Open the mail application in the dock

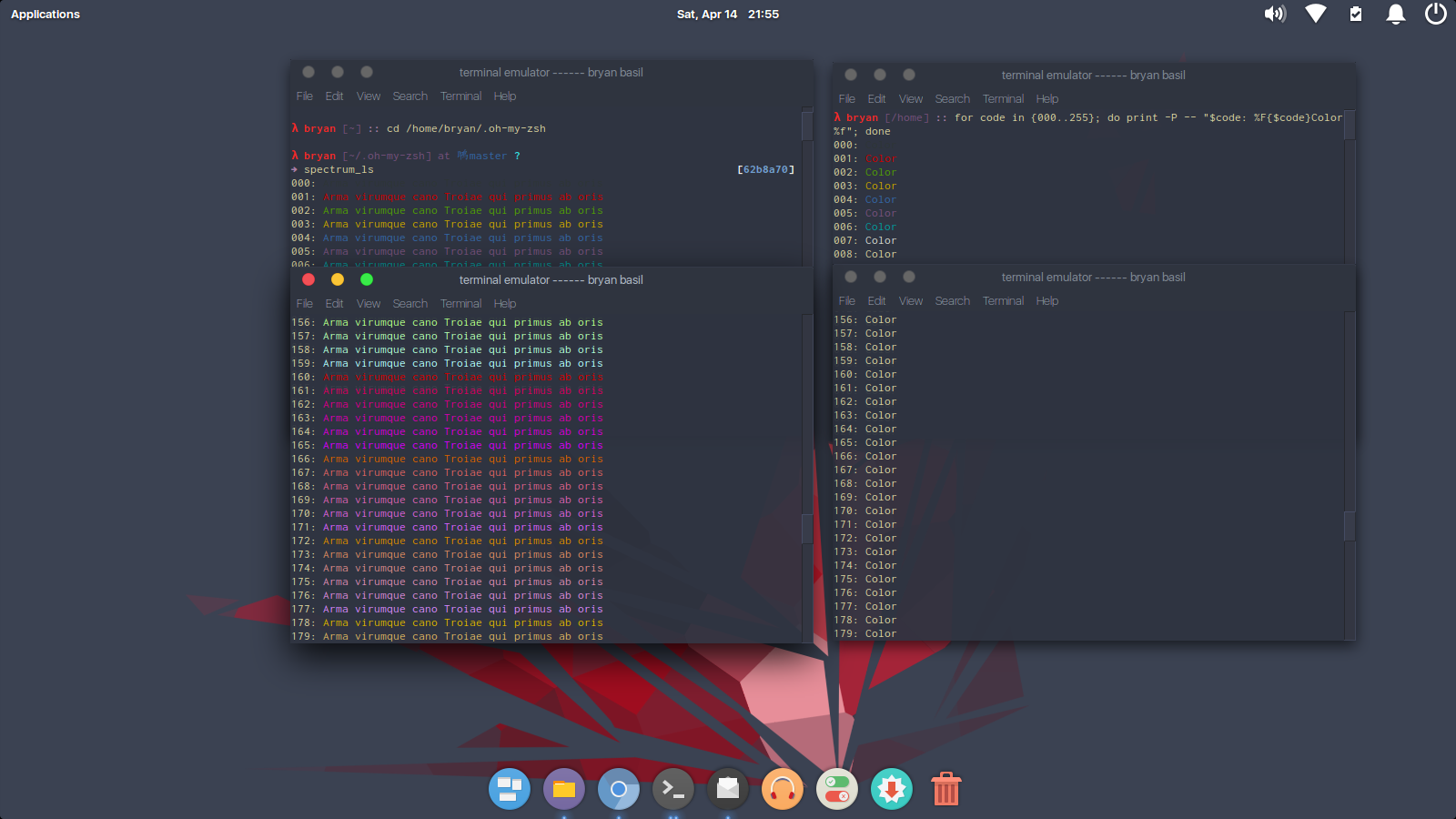tap(727, 789)
